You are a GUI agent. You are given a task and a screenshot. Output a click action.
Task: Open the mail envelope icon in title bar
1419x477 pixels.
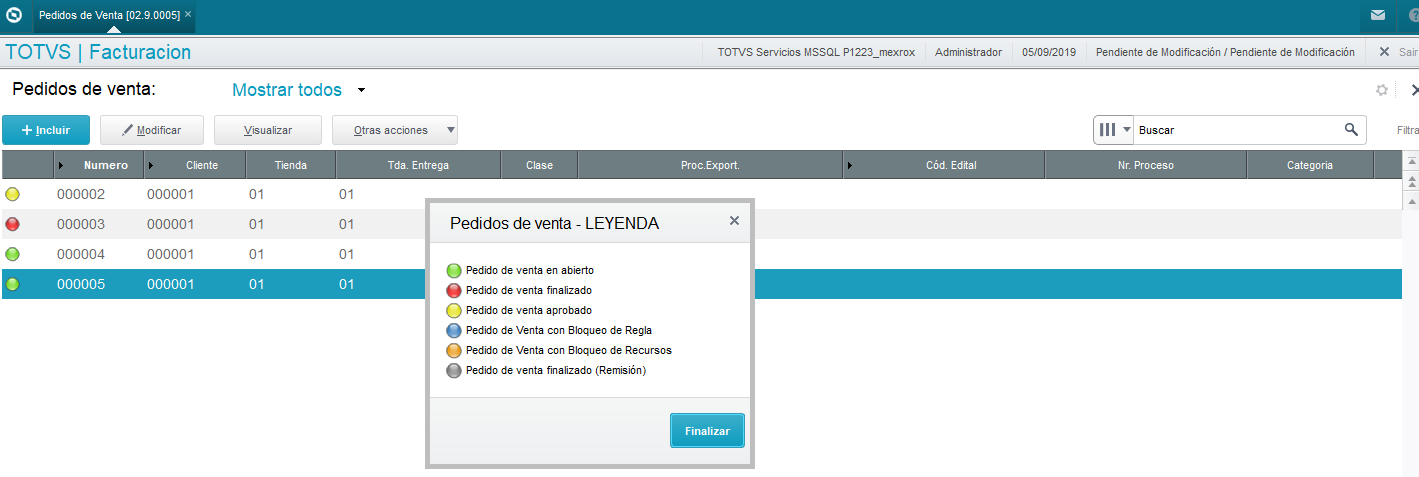pyautogui.click(x=1377, y=15)
